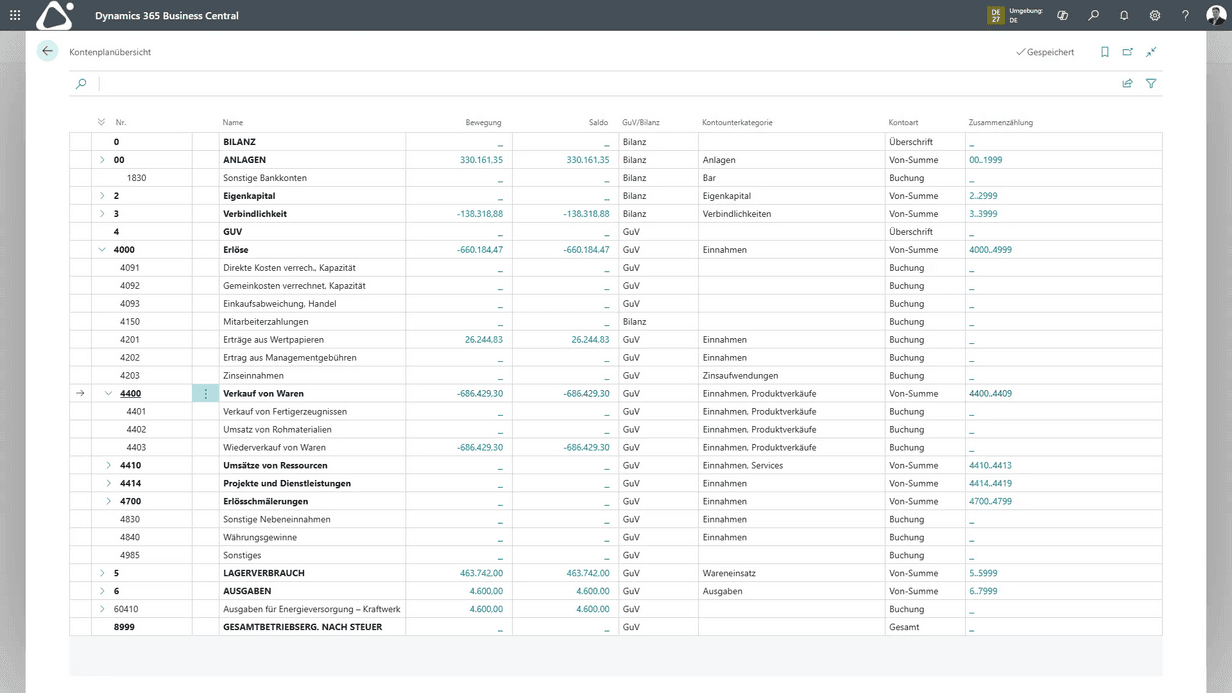Open the app launcher waffle menu
The width and height of the screenshot is (1232, 693).
15,15
